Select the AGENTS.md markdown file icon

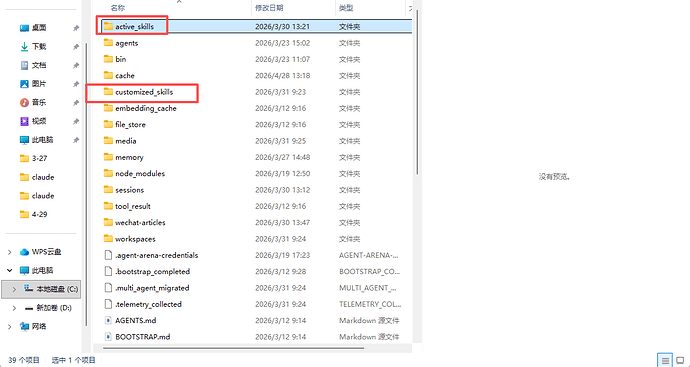point(108,320)
